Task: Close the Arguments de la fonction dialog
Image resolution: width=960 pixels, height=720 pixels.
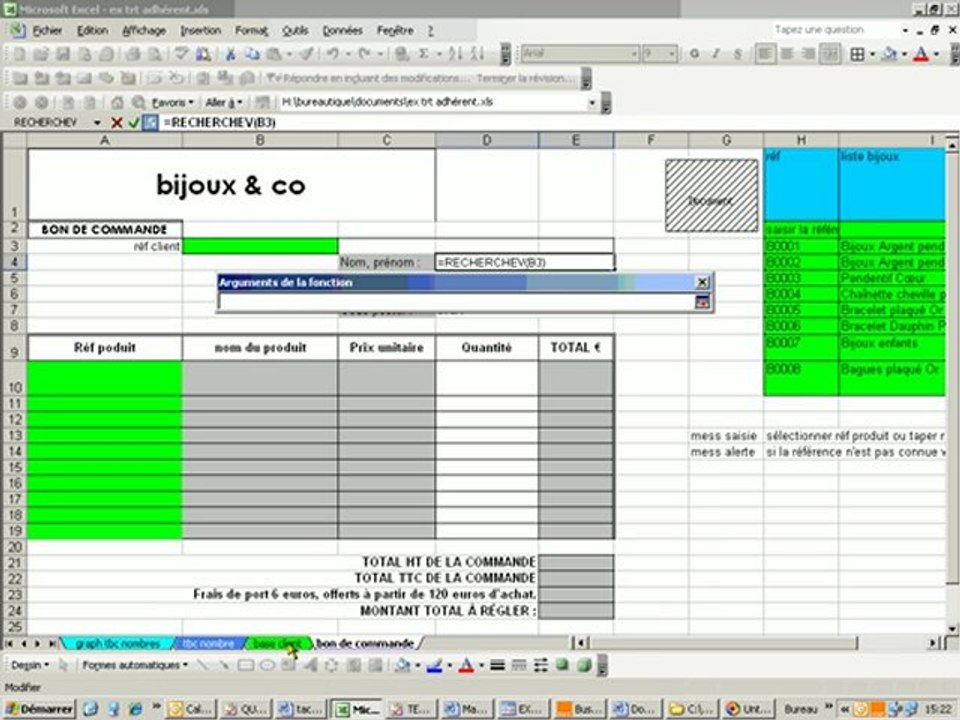Action: tap(702, 282)
